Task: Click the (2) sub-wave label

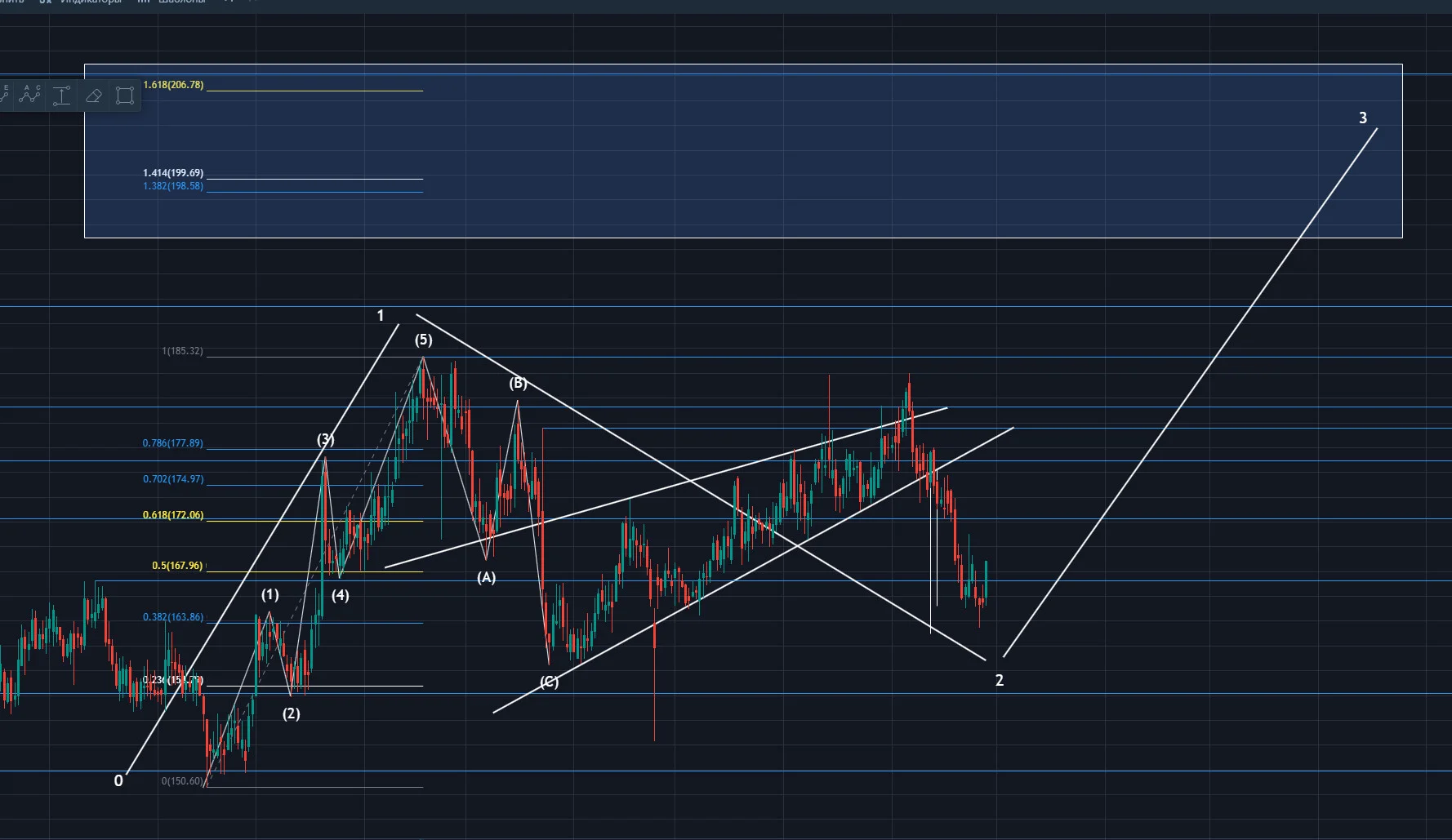Action: [x=291, y=713]
